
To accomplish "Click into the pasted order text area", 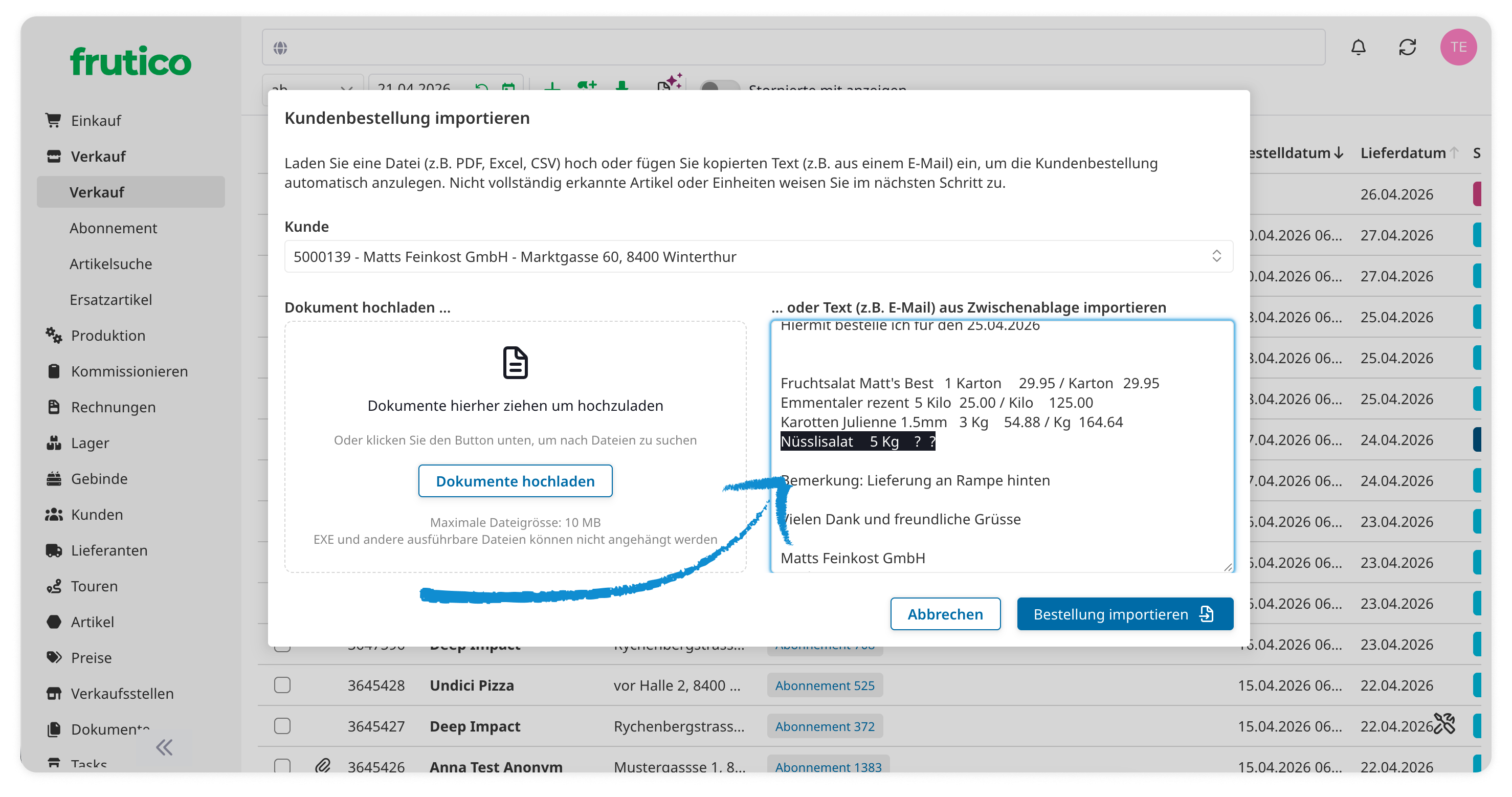I will click(x=1002, y=446).
